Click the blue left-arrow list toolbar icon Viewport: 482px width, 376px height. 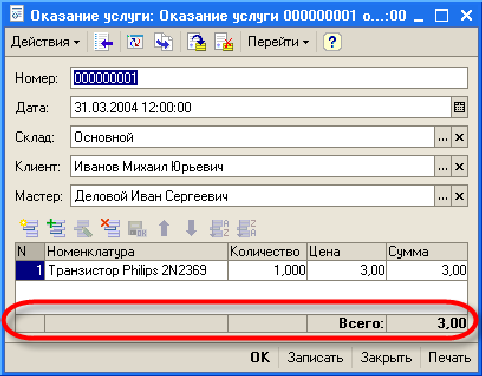point(103,42)
